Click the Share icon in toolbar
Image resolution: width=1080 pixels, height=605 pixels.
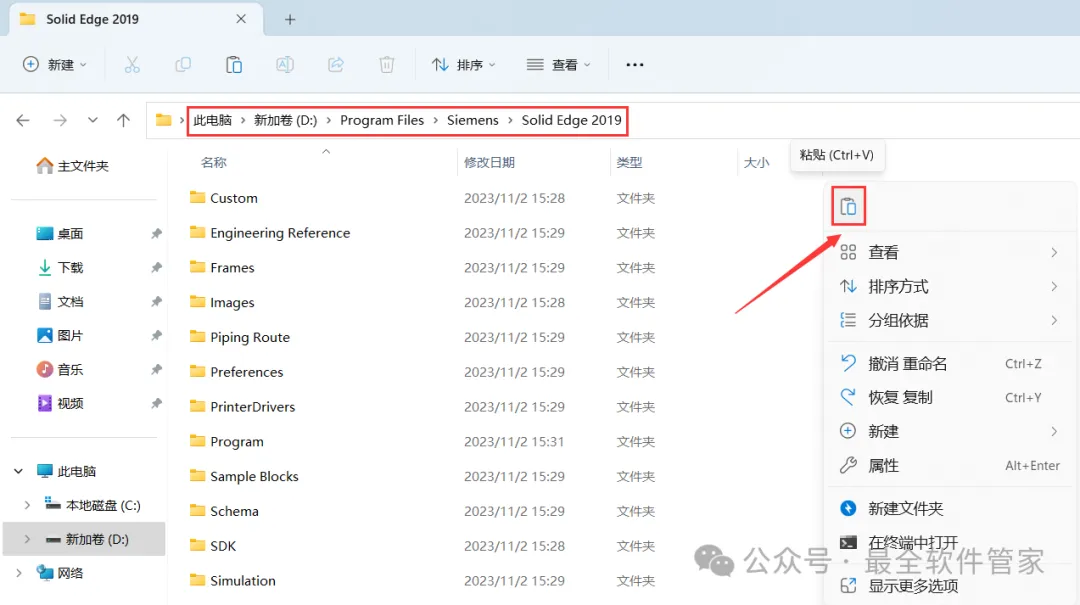coord(335,65)
